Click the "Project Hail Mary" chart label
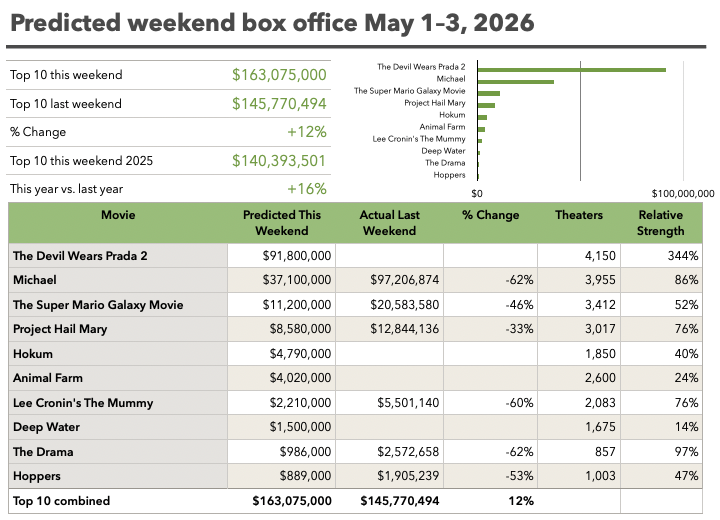Viewport: 720px width, 520px height. 434,103
